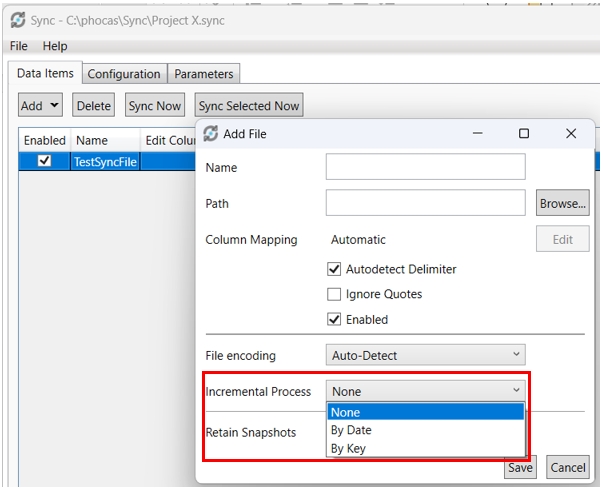Screen dimensions: 603x490
Task: Toggle the Autodetect Delimiter checkbox
Action: click(335, 269)
